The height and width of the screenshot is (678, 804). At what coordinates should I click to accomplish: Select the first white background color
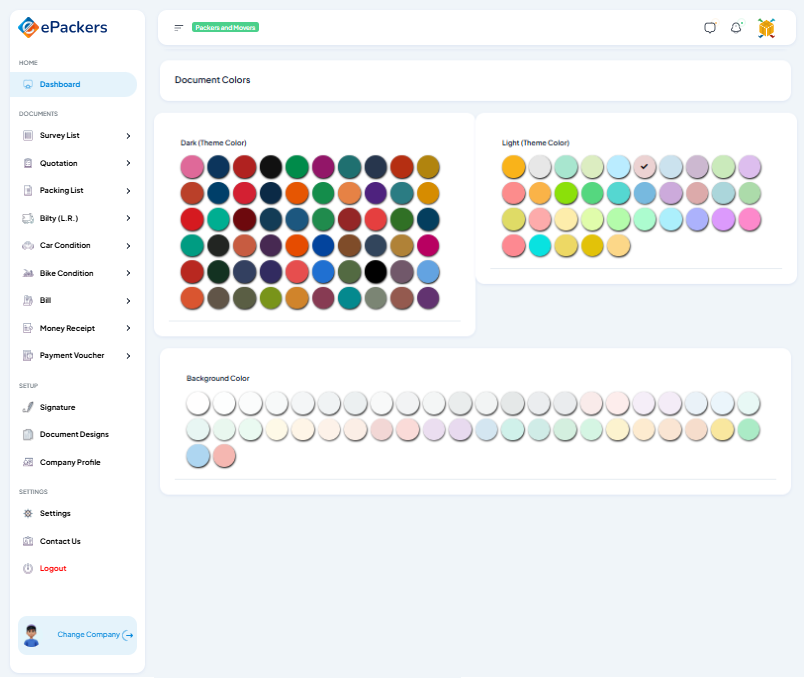198,403
